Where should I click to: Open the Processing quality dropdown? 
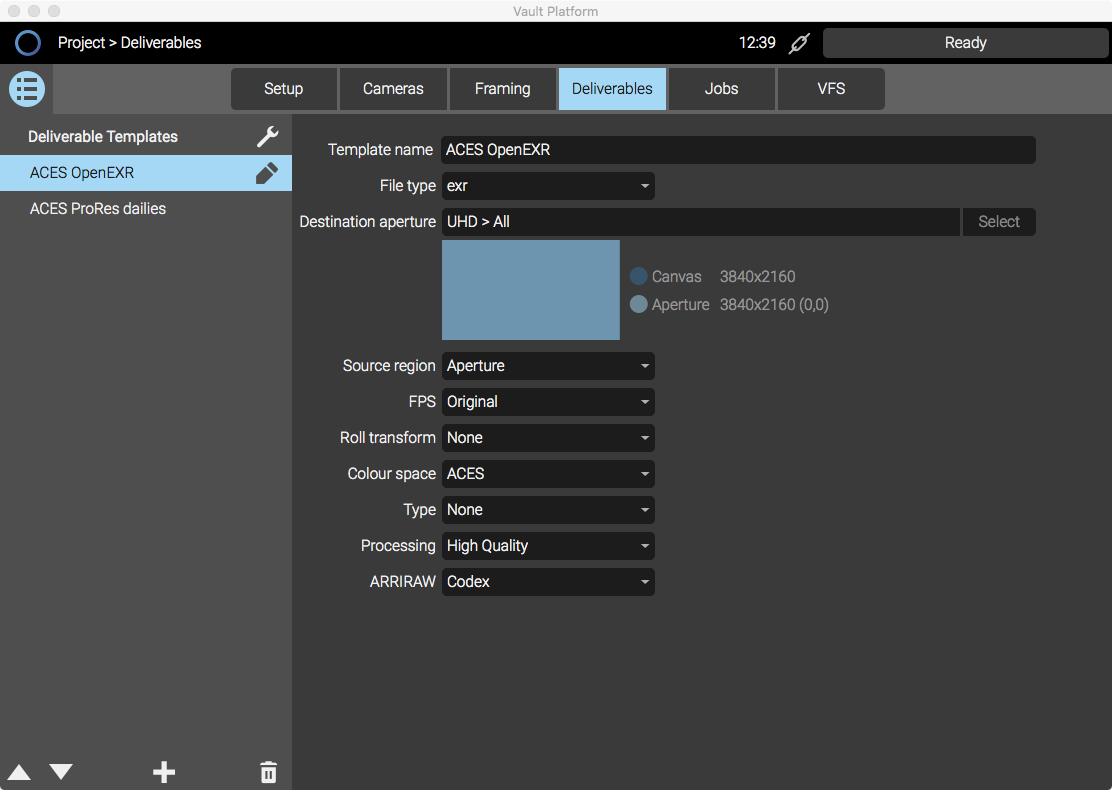tap(548, 546)
